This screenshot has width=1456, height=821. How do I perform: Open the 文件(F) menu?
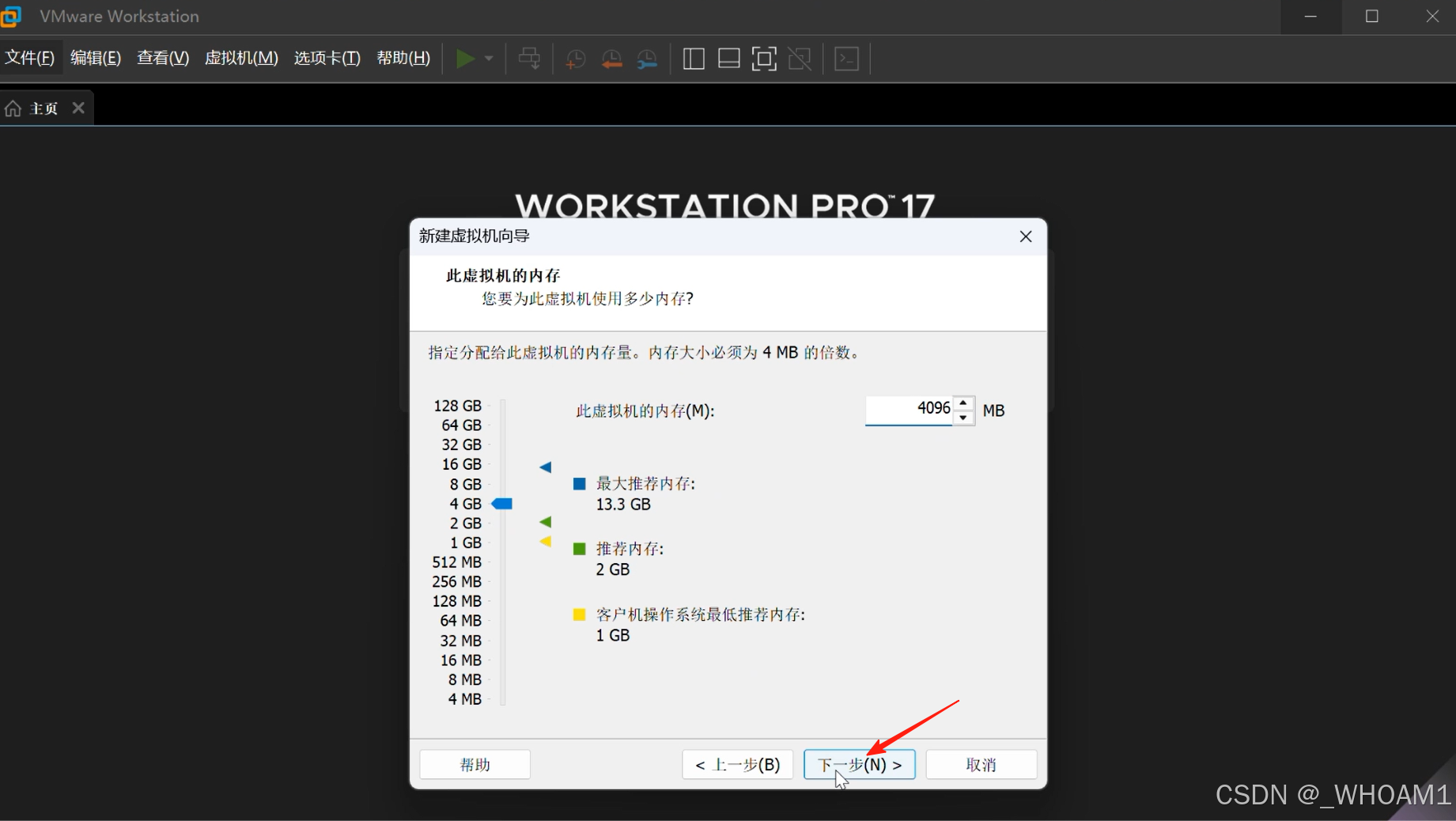pyautogui.click(x=30, y=59)
